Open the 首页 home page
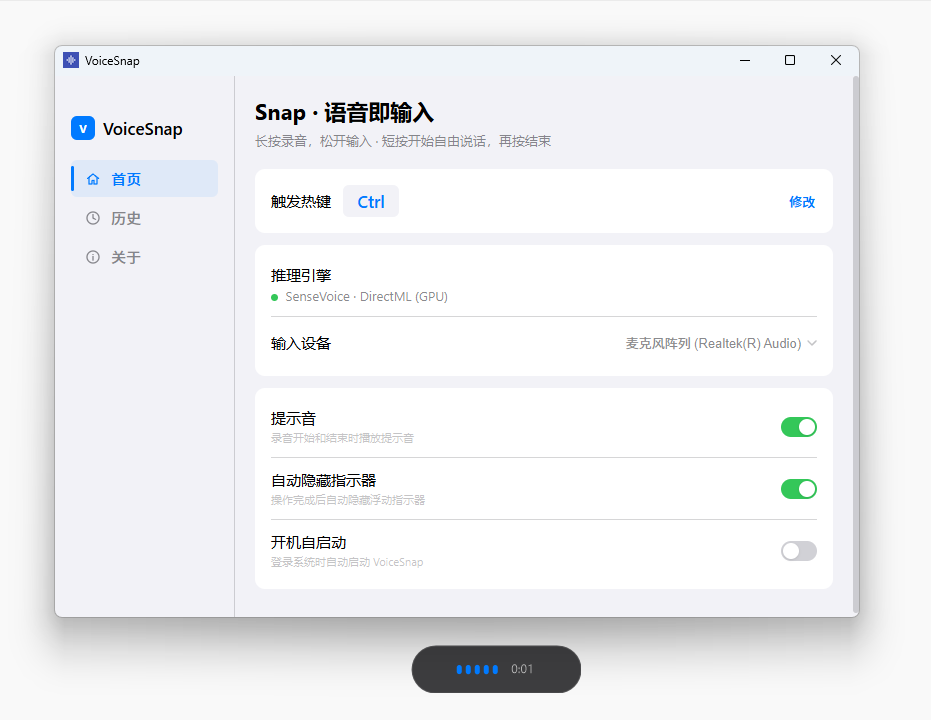Viewport: 931px width, 720px height. click(144, 179)
